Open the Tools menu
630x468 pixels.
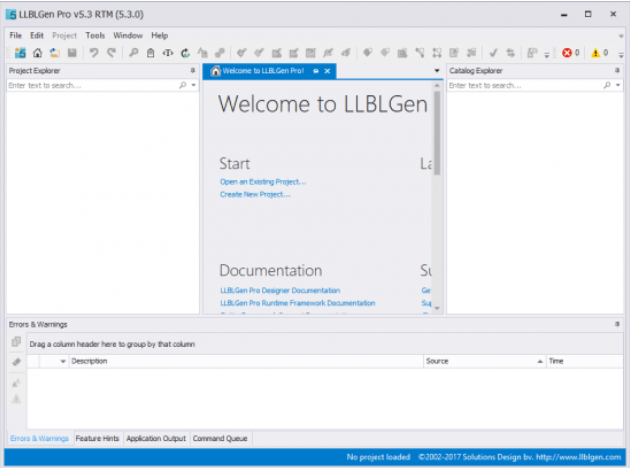[95, 35]
